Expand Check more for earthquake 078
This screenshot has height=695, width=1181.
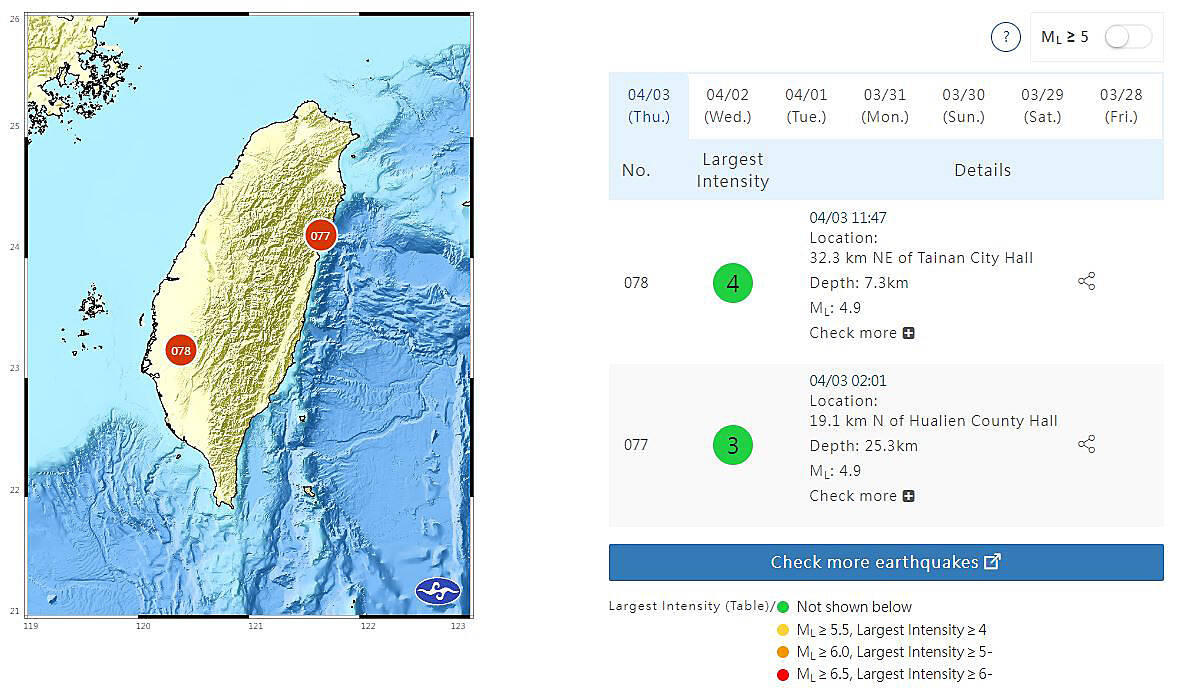[x=861, y=333]
